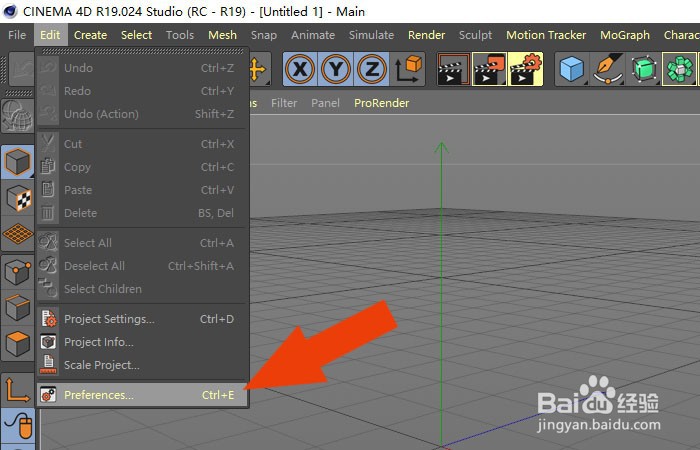The height and width of the screenshot is (450, 700).
Task: Open the viewport ProRender menu
Action: [x=382, y=103]
